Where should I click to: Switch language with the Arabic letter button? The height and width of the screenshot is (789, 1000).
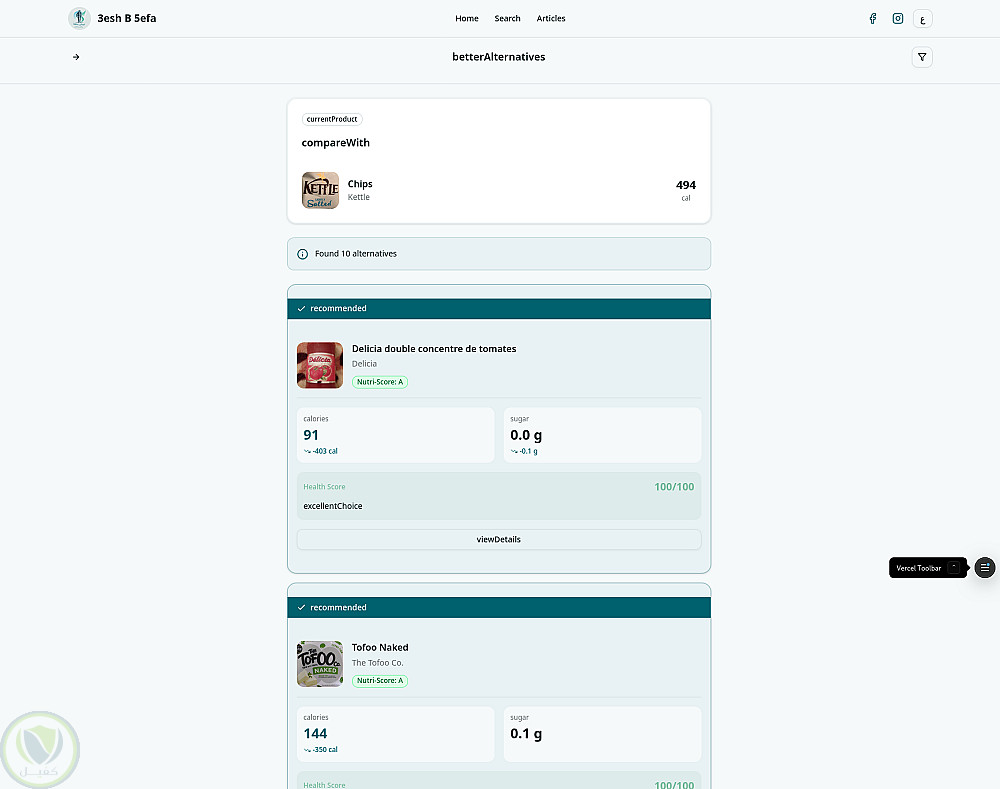(922, 19)
